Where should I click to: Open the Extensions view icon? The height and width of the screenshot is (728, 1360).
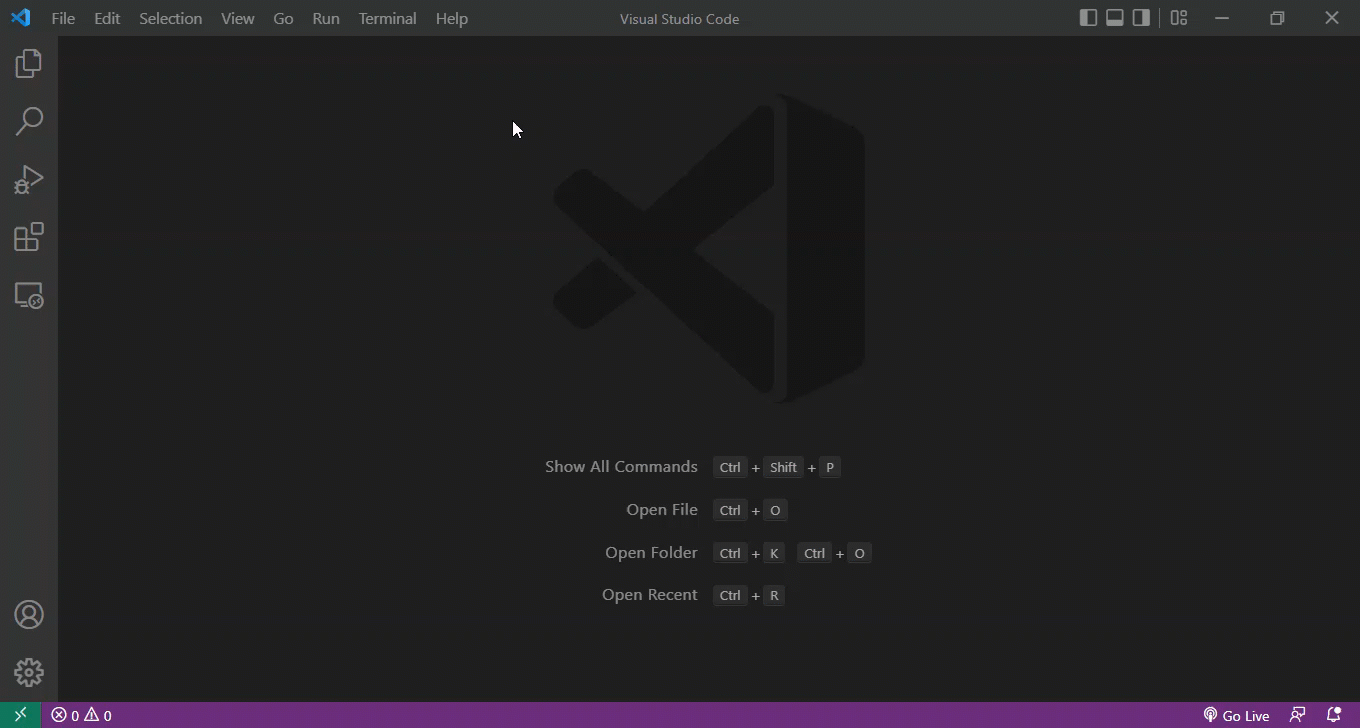coord(29,238)
